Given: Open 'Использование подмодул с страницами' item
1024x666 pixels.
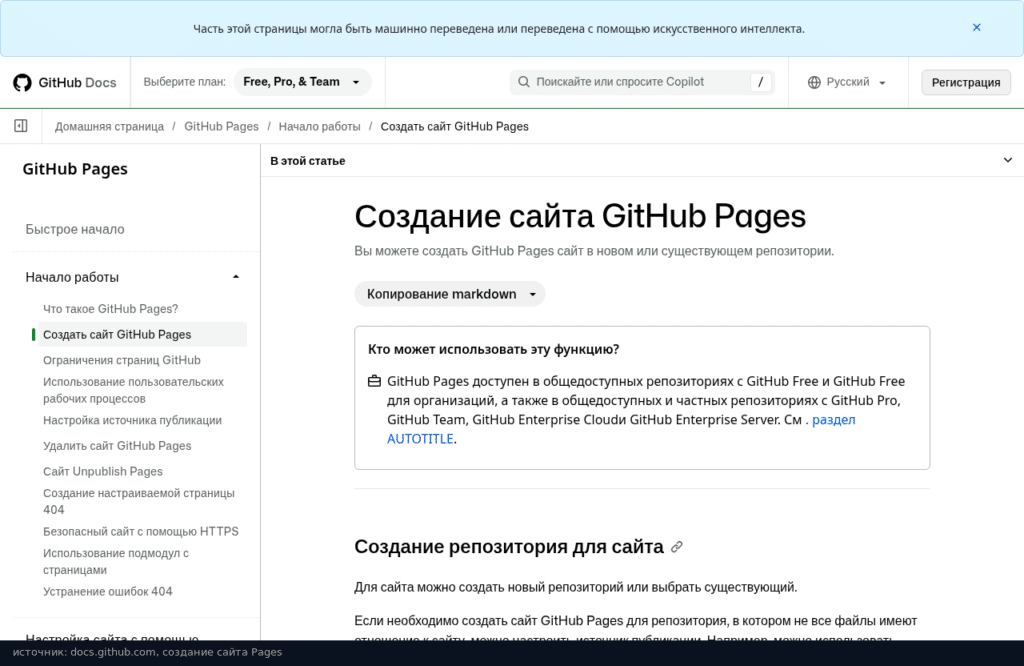Looking at the screenshot, I should pos(116,561).
